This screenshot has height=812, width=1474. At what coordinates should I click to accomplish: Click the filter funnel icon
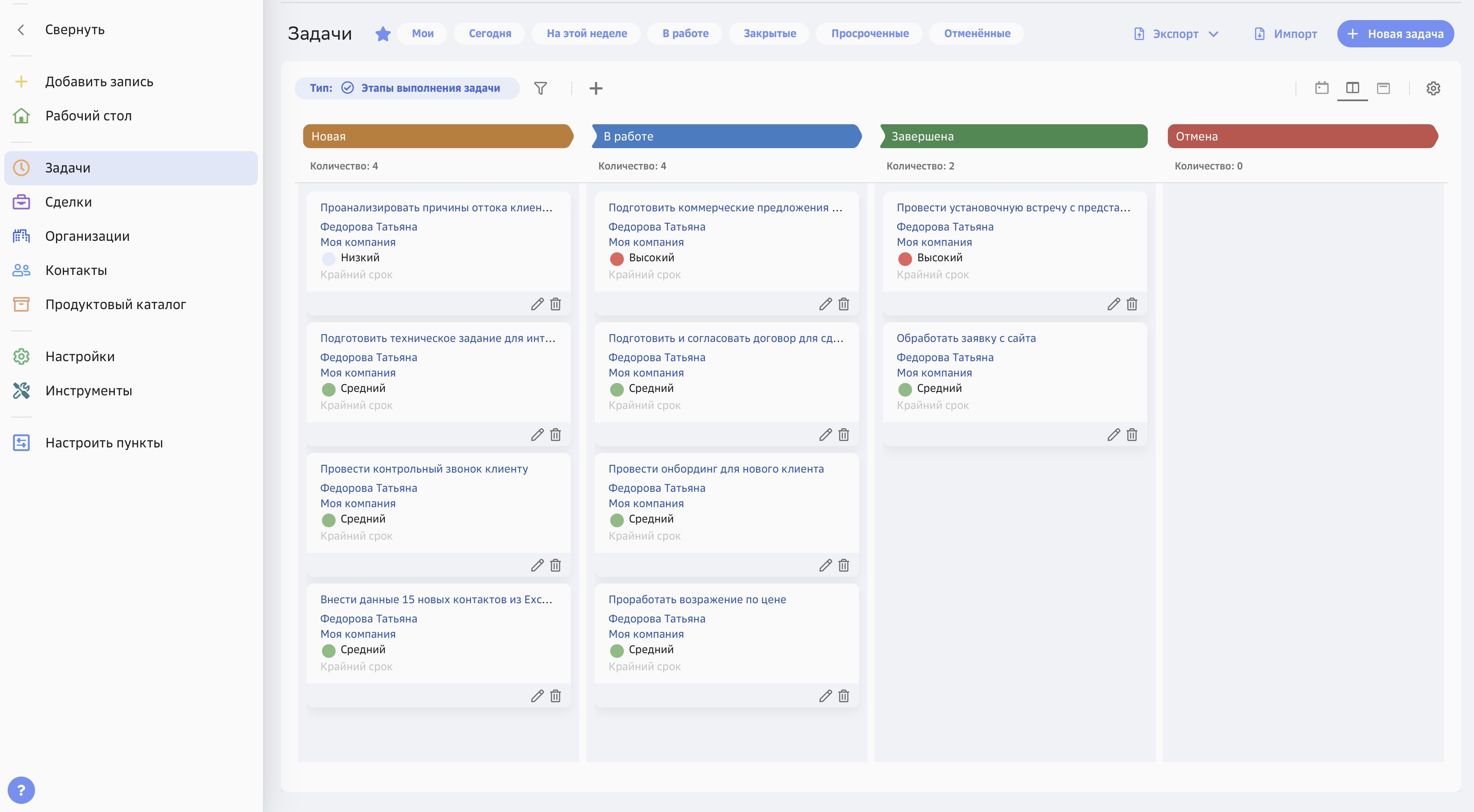click(x=540, y=88)
